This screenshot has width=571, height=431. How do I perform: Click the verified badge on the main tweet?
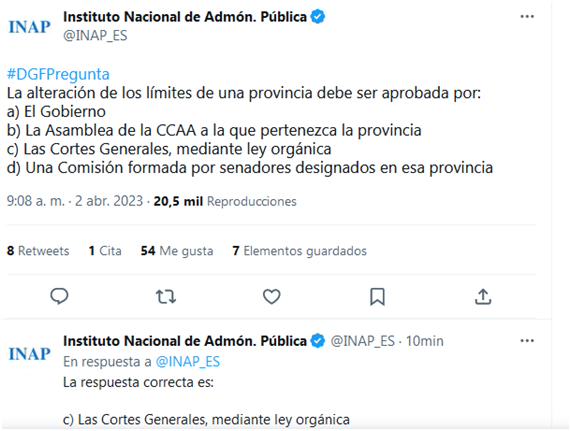point(318,17)
